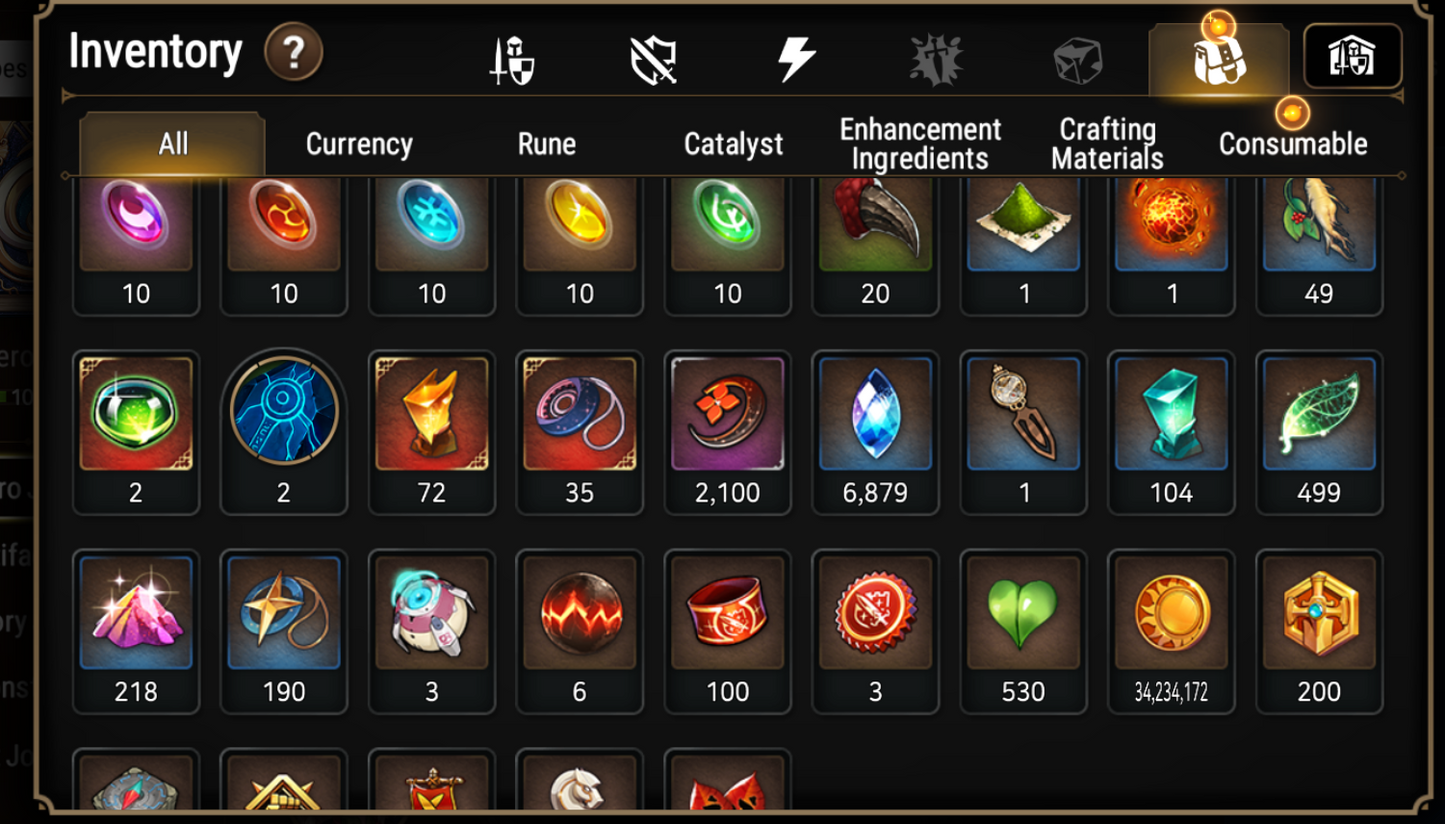Switch to the Currency tab

(359, 144)
